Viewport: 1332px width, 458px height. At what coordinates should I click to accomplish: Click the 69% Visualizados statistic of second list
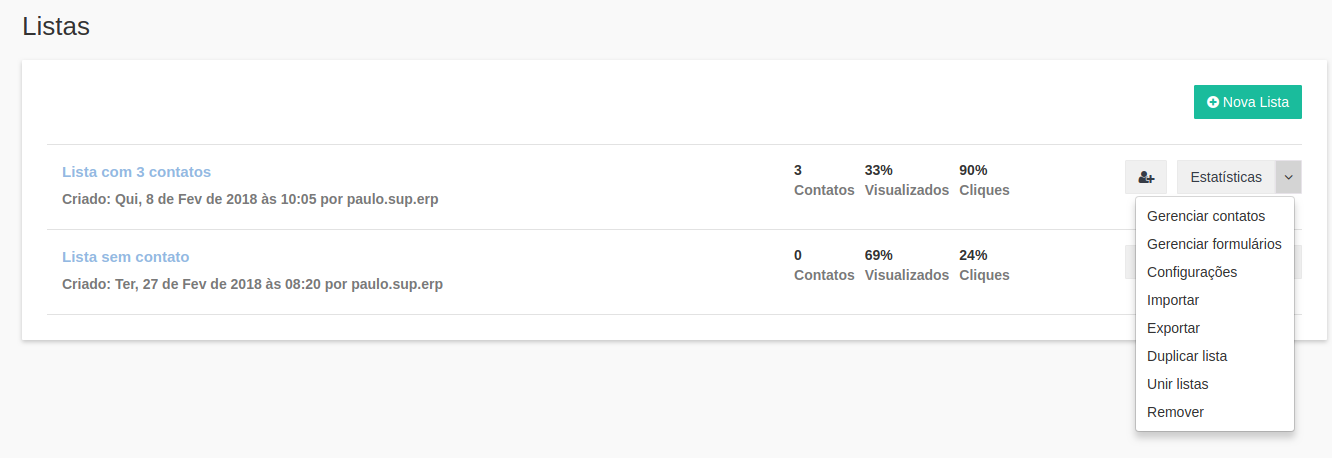click(906, 265)
